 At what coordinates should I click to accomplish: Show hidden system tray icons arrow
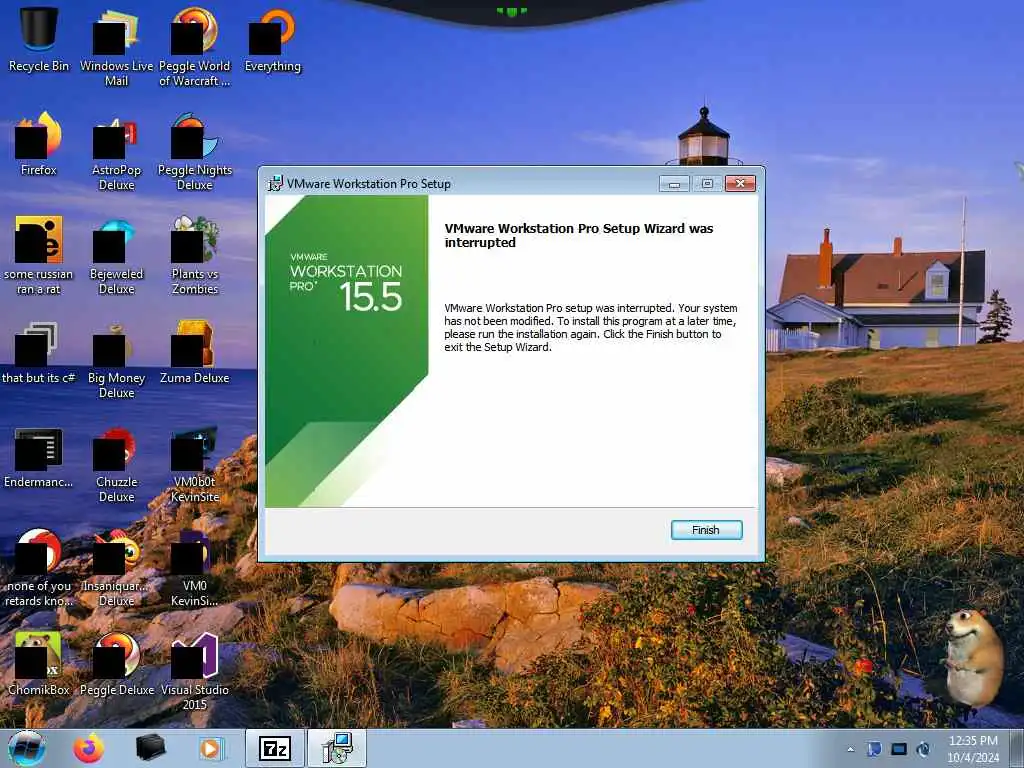tap(850, 749)
